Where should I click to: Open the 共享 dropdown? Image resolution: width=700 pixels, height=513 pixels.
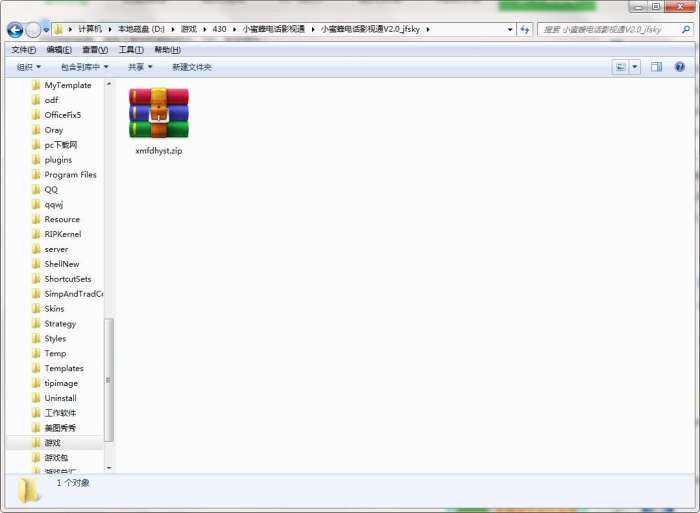point(140,67)
